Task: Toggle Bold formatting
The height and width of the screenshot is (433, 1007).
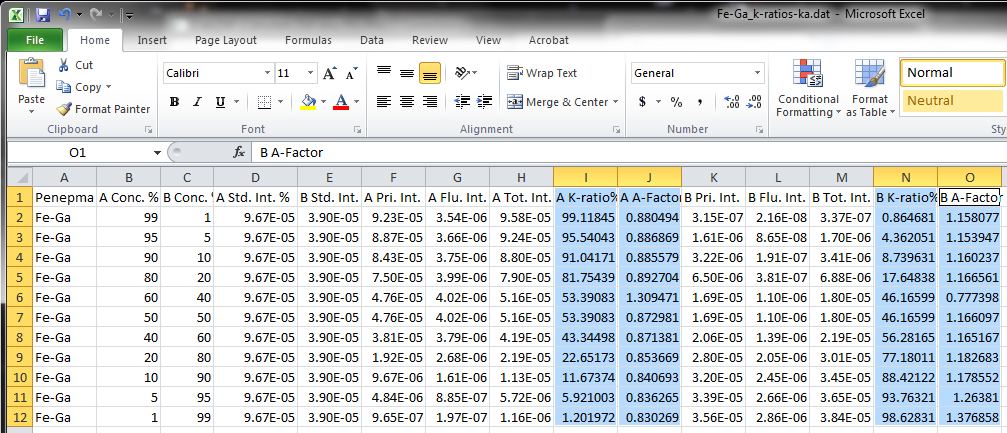Action: (174, 102)
